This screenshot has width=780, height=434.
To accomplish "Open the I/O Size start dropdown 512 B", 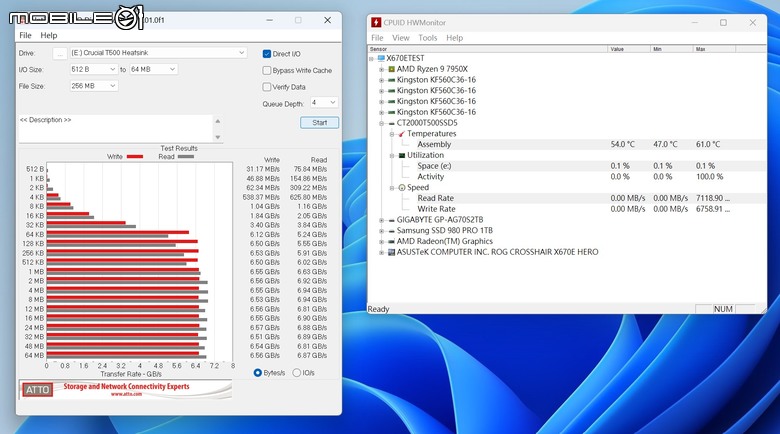I will (x=93, y=69).
